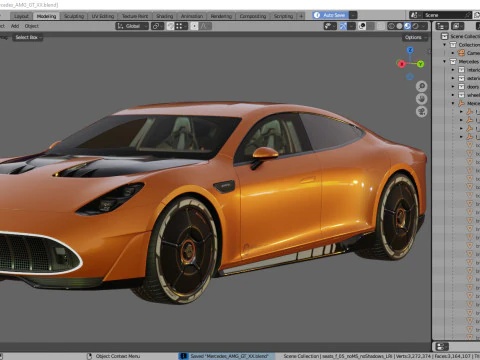Click the zoom view magnifier button
The image size is (480, 360).
click(x=422, y=86)
